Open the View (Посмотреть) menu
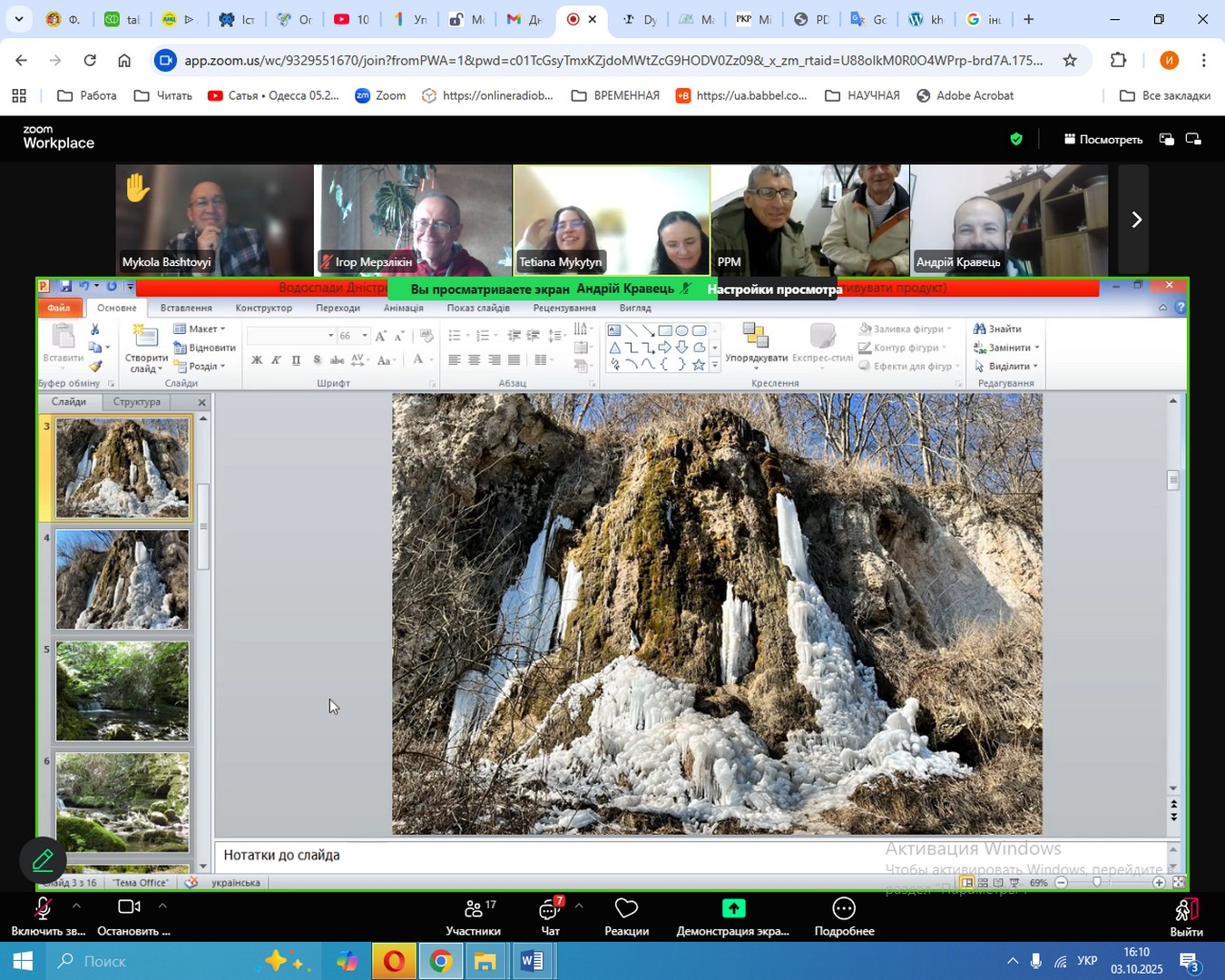This screenshot has width=1225, height=980. (x=1102, y=139)
